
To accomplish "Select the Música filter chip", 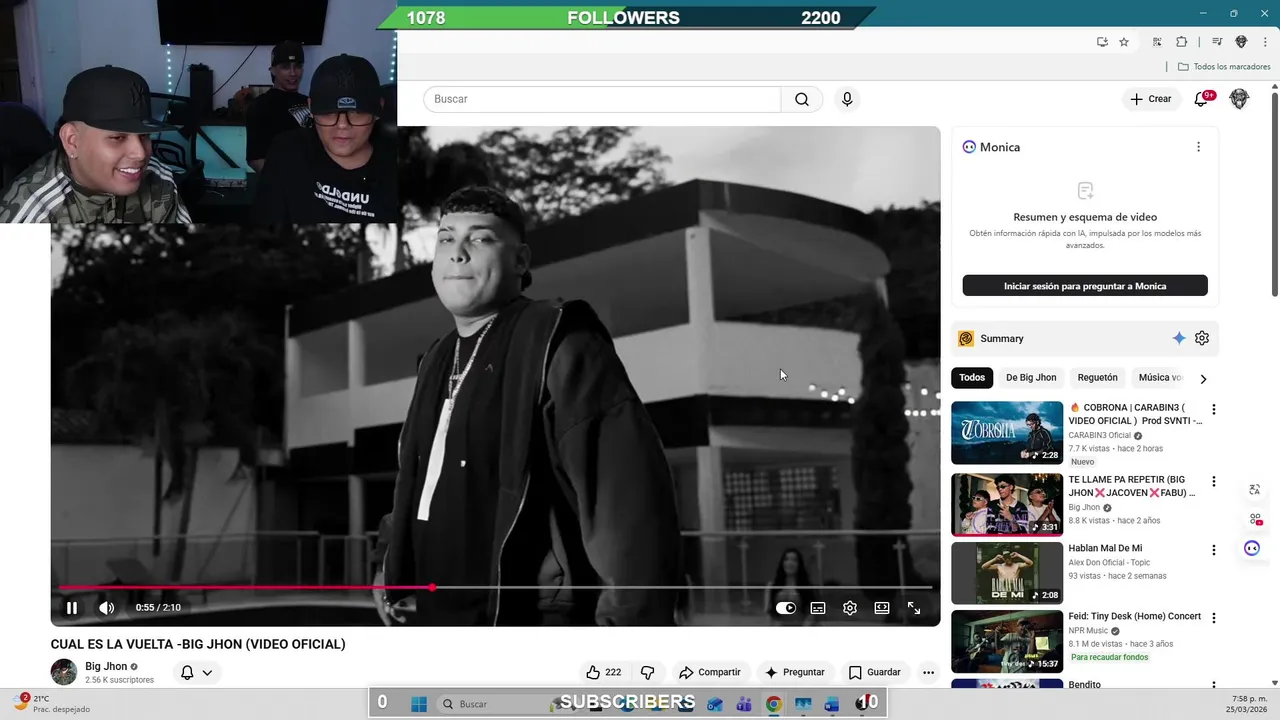I will coord(1159,378).
